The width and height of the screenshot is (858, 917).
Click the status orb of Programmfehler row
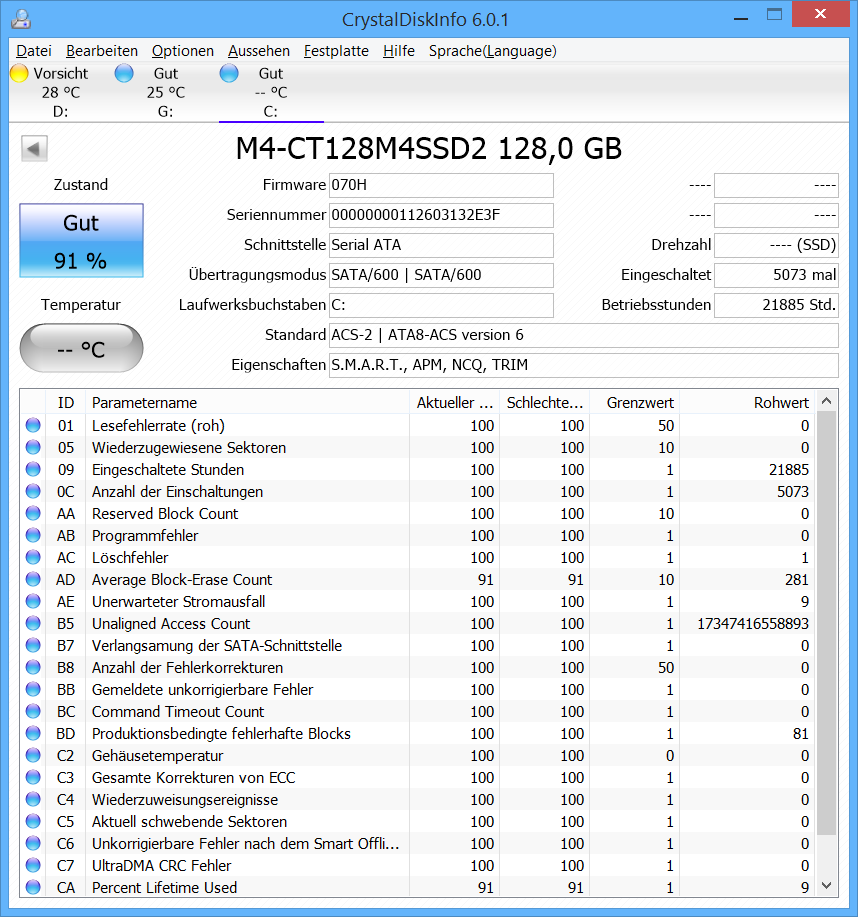tap(33, 536)
